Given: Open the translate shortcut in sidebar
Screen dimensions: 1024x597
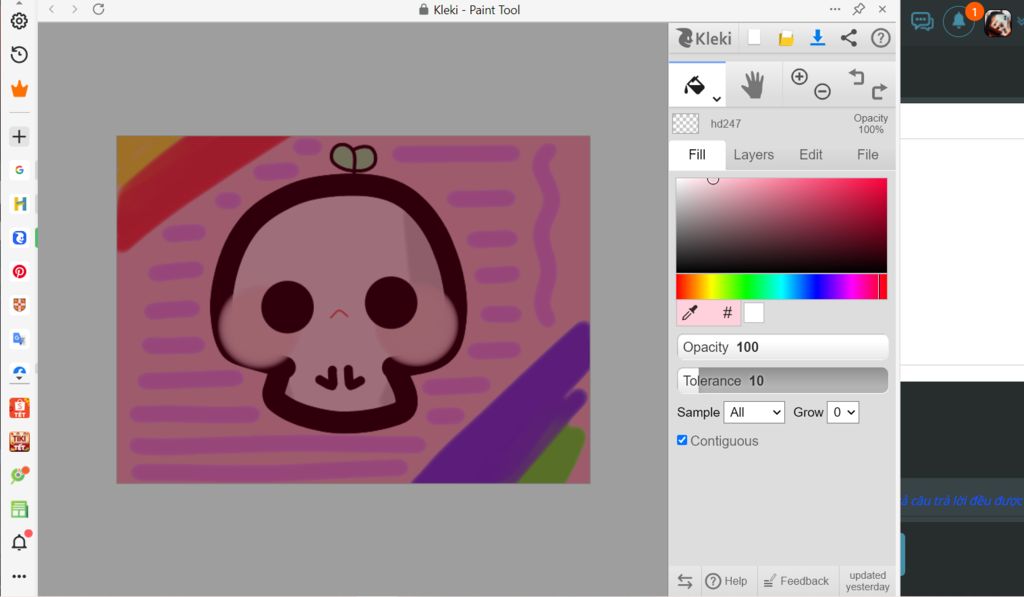Looking at the screenshot, I should pyautogui.click(x=19, y=339).
